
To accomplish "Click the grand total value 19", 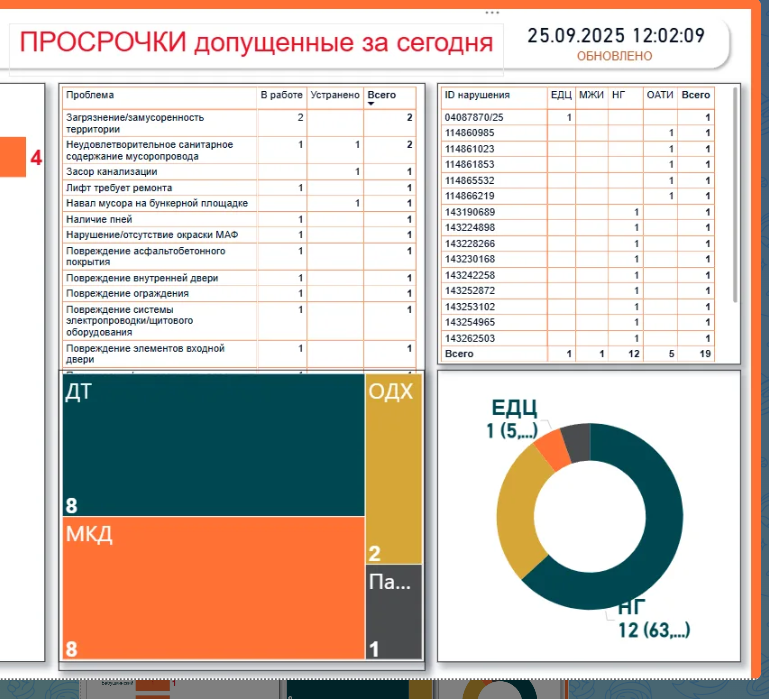I will pyautogui.click(x=705, y=354).
